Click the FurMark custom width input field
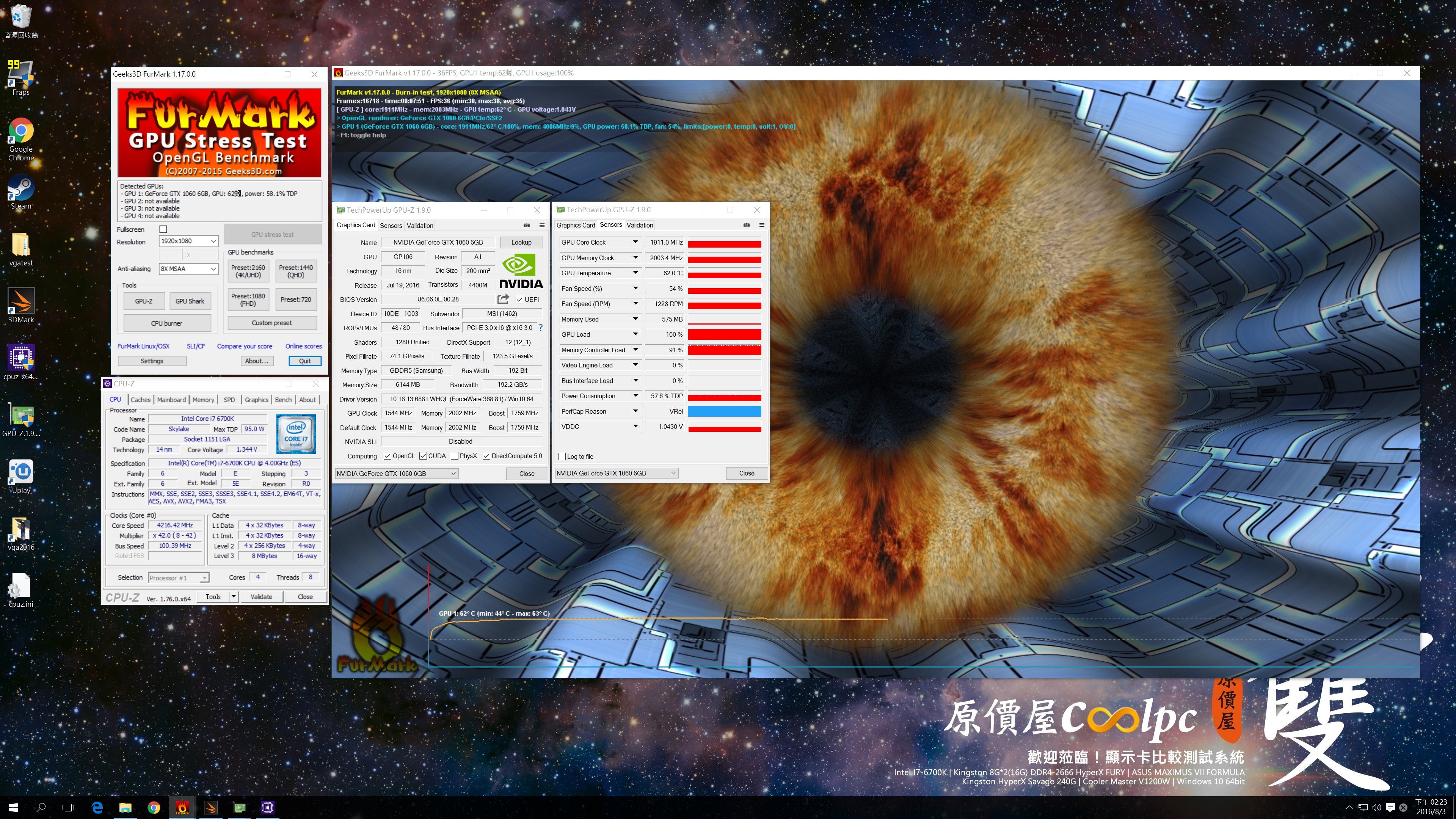This screenshot has width=1456, height=819. [171, 255]
